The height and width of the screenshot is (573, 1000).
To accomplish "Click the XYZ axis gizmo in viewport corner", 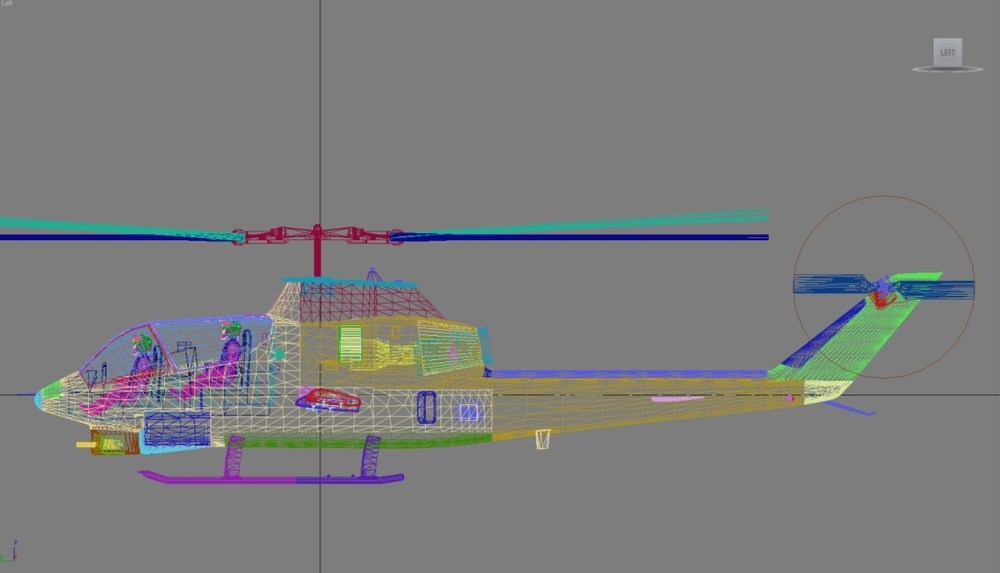I will click(x=8, y=552).
